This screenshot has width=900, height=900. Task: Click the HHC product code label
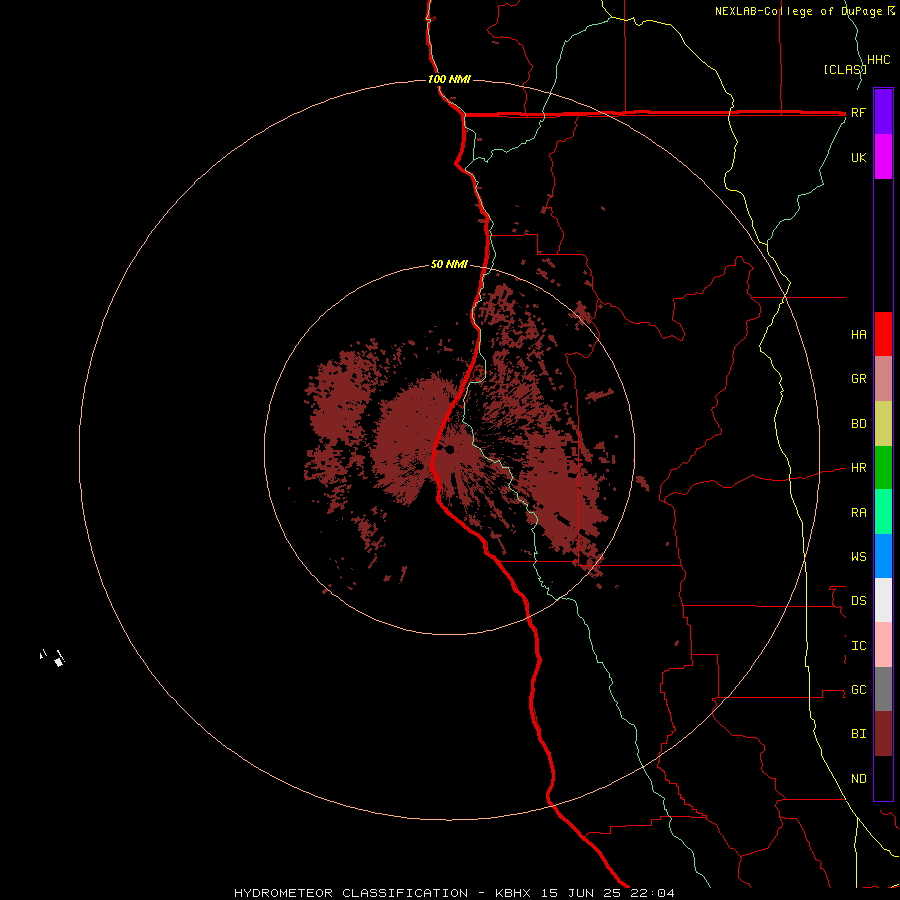(x=878, y=60)
